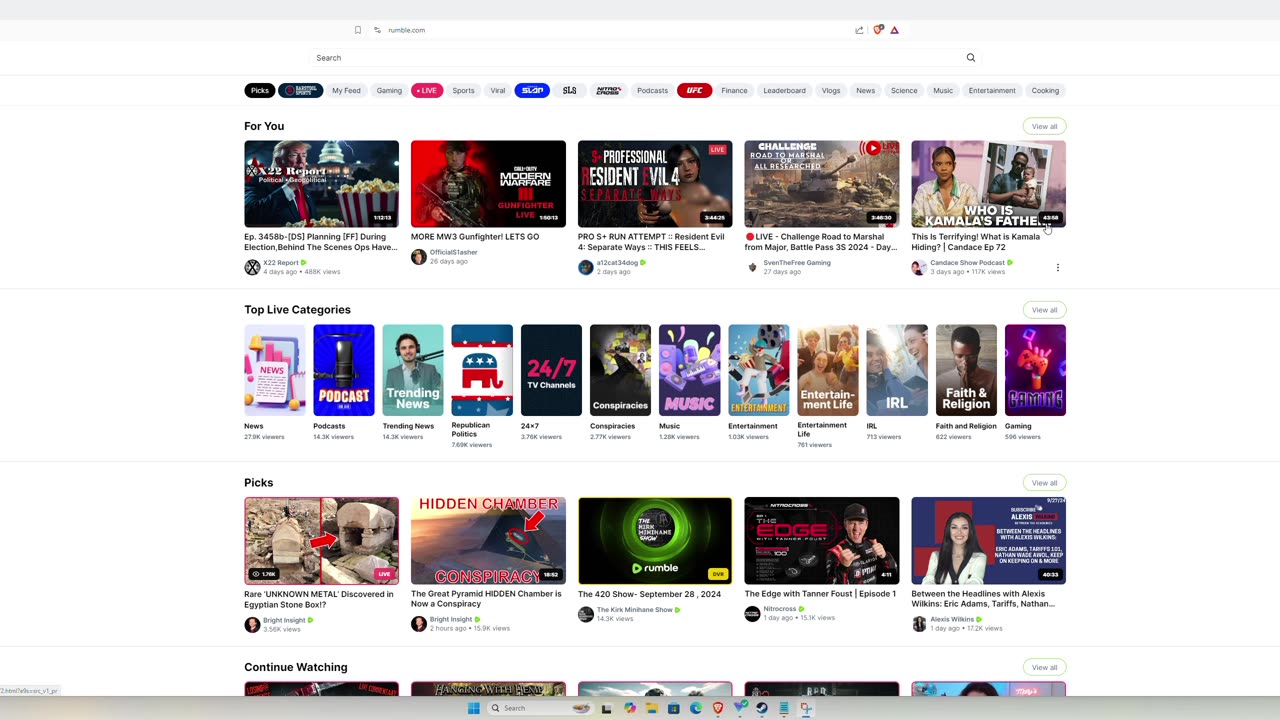Open the Brave Shields lion icon

(x=878, y=30)
